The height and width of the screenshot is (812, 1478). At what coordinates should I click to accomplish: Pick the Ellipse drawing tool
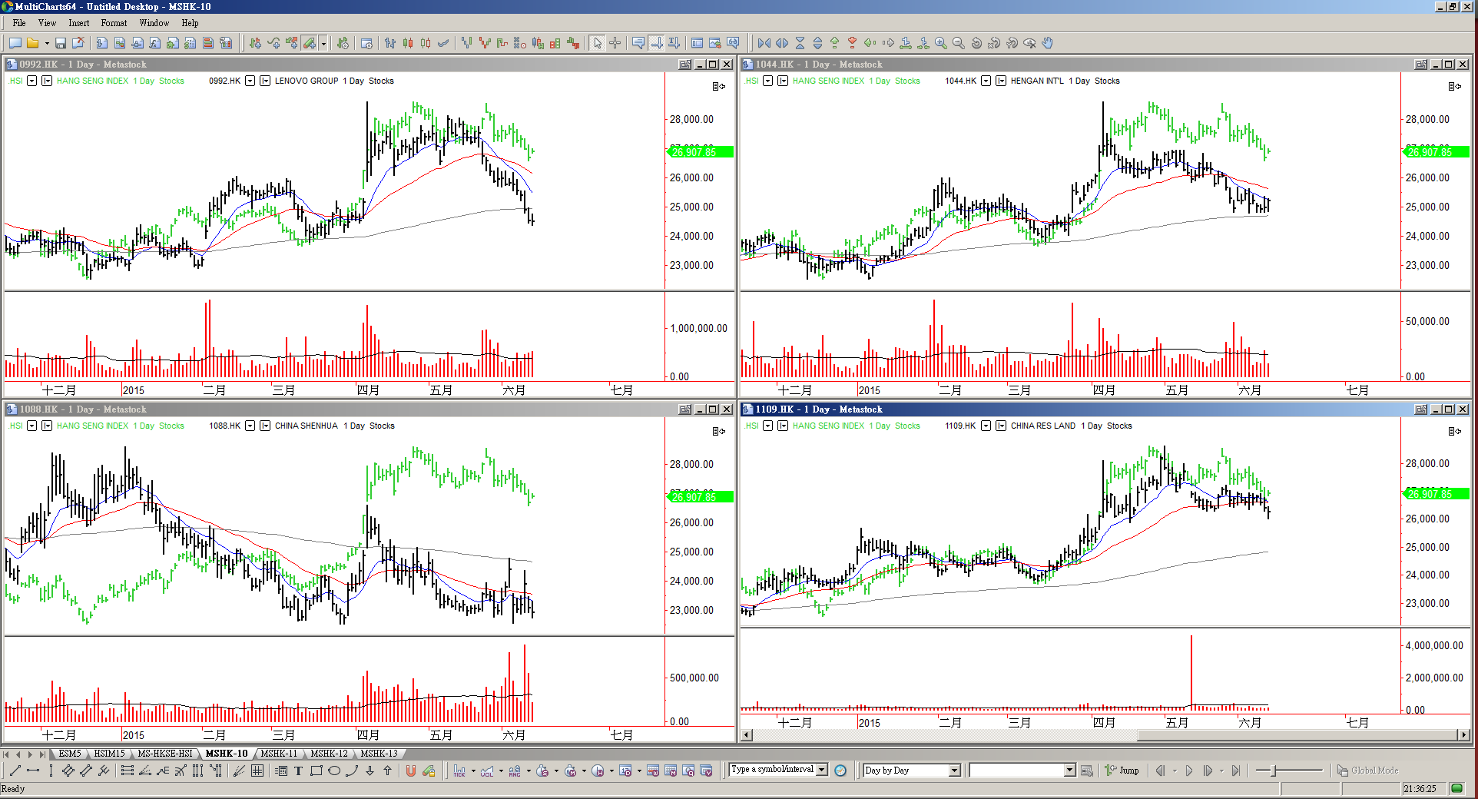click(x=334, y=771)
